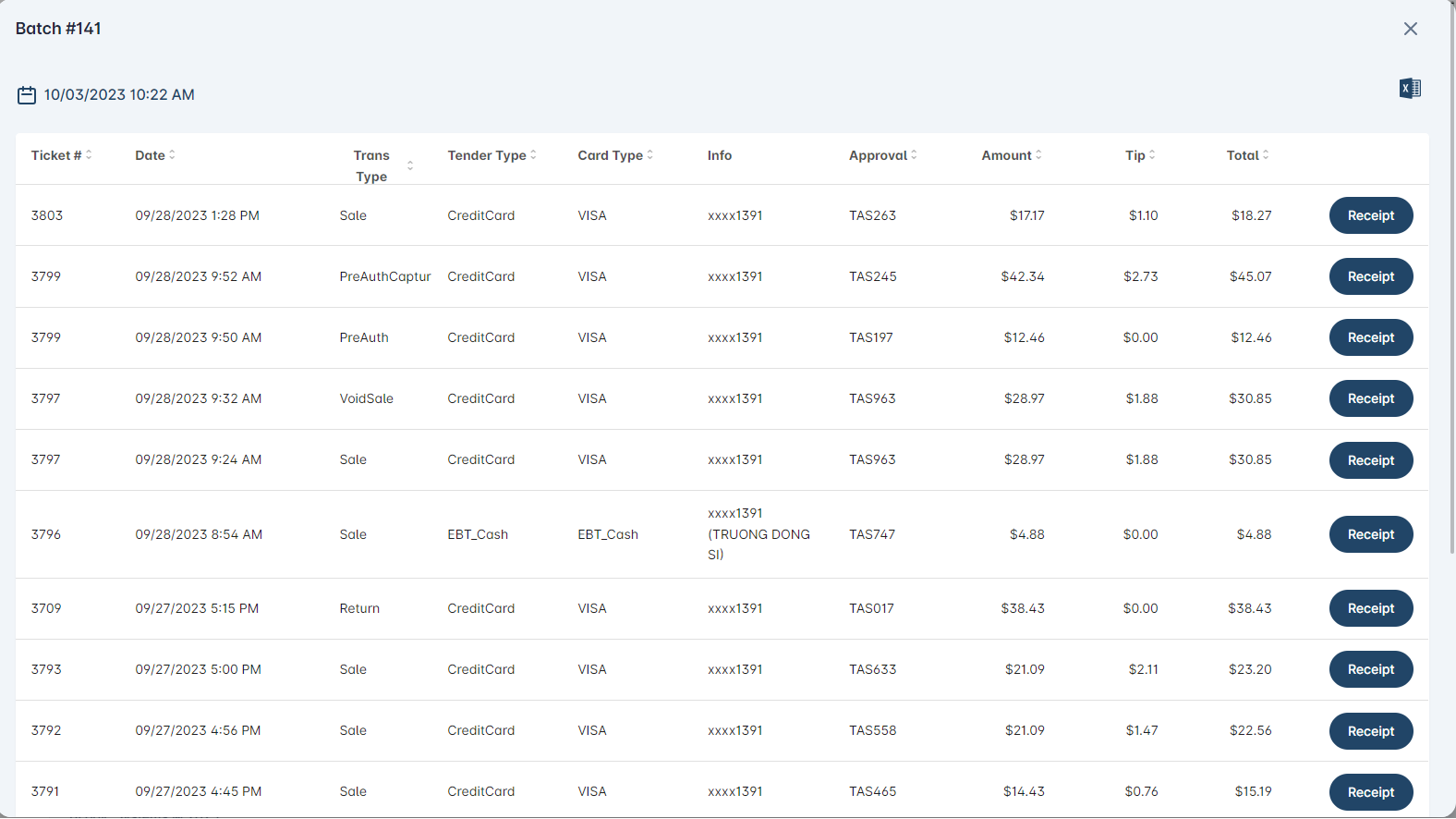Sort table by Date column arrows
The height and width of the screenshot is (819, 1456).
click(x=172, y=155)
